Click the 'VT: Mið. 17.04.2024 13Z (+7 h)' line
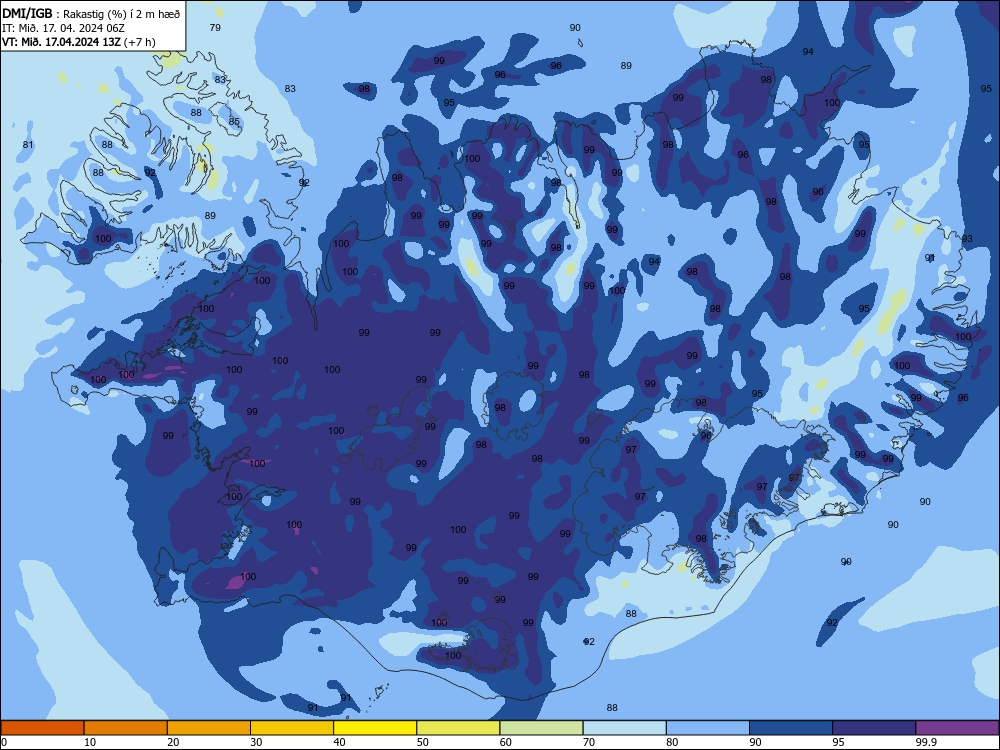This screenshot has height=750, width=1000. (x=78, y=42)
